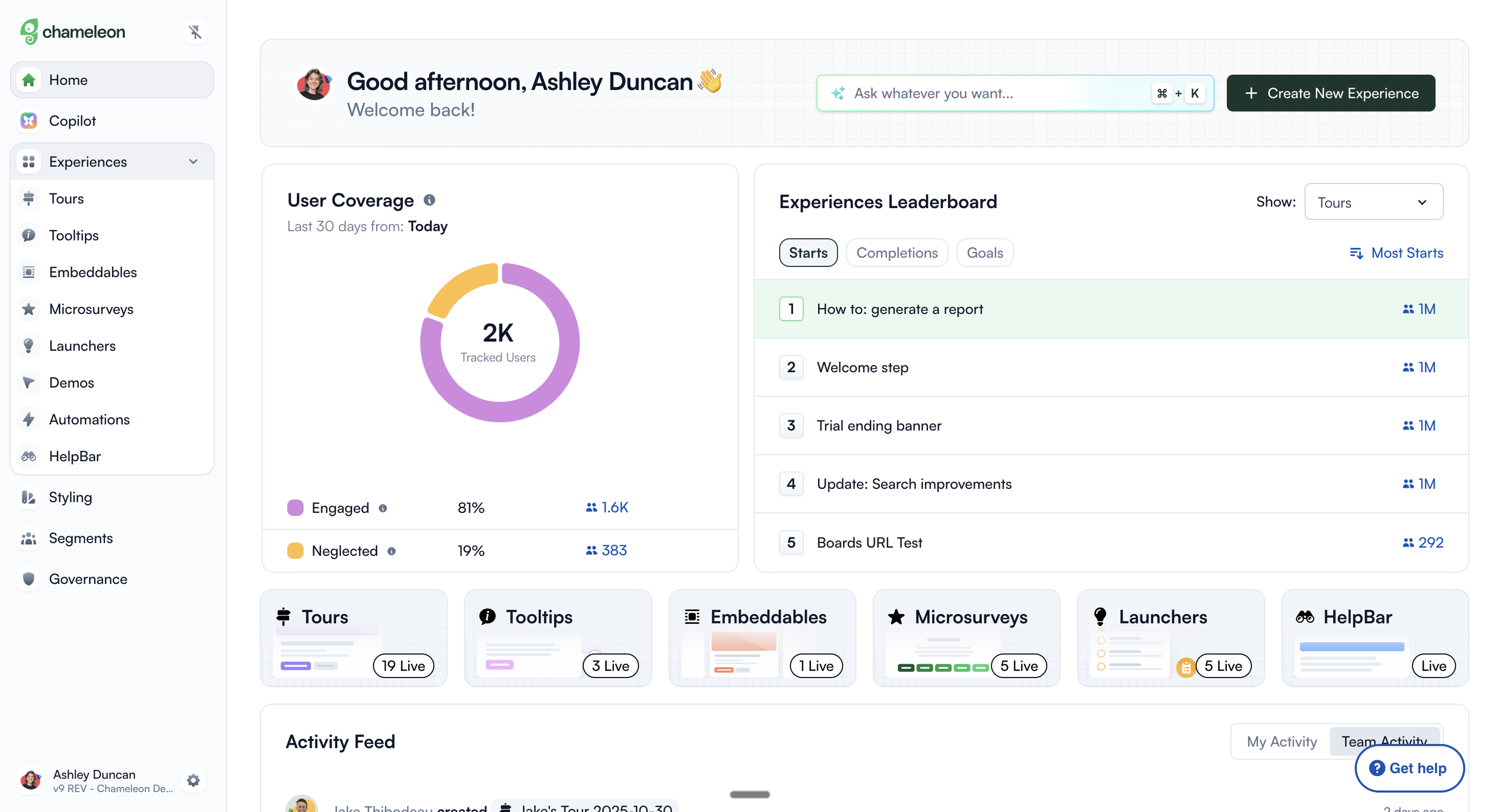Open Governance shield icon in sidebar
The image size is (1499, 812).
point(29,579)
